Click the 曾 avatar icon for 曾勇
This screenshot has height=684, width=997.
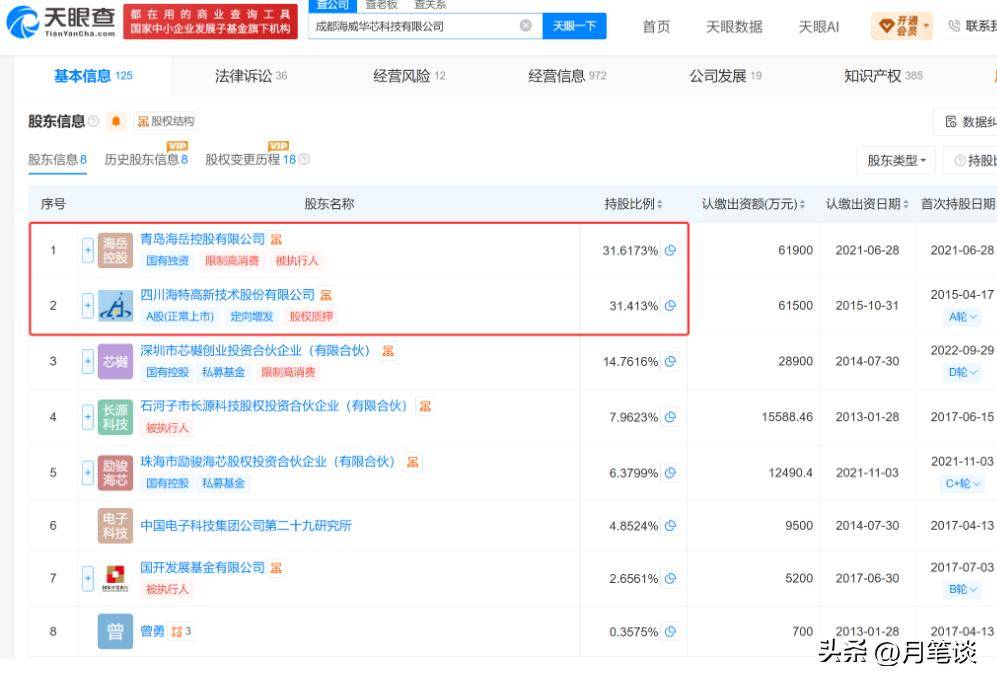pos(115,631)
